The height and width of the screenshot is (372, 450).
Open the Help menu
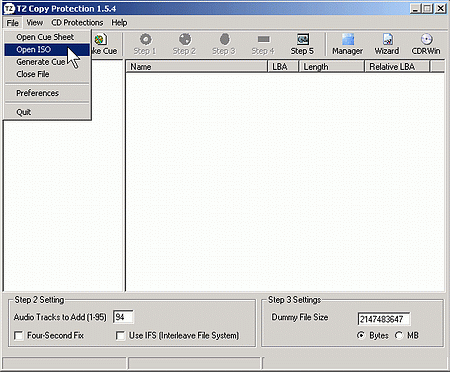pyautogui.click(x=119, y=23)
